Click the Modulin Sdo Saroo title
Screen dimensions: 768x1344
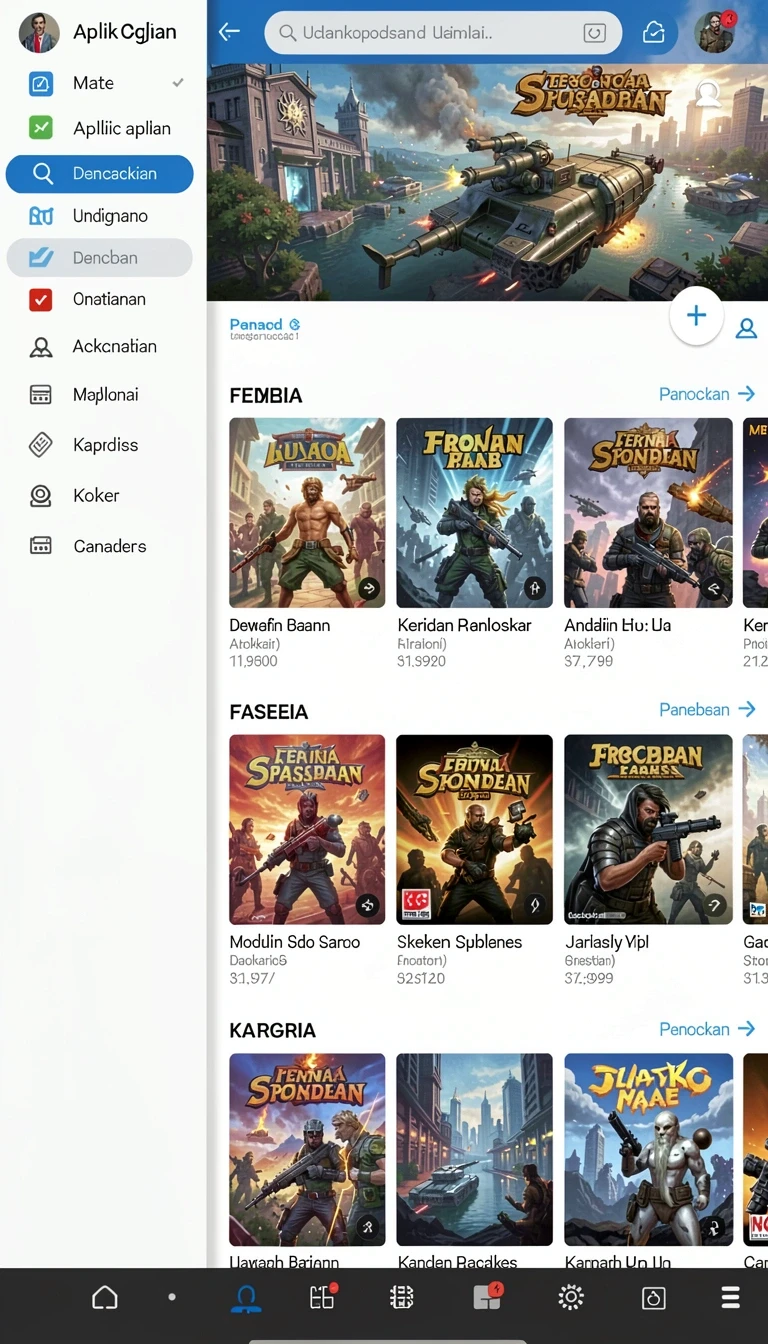pos(295,942)
